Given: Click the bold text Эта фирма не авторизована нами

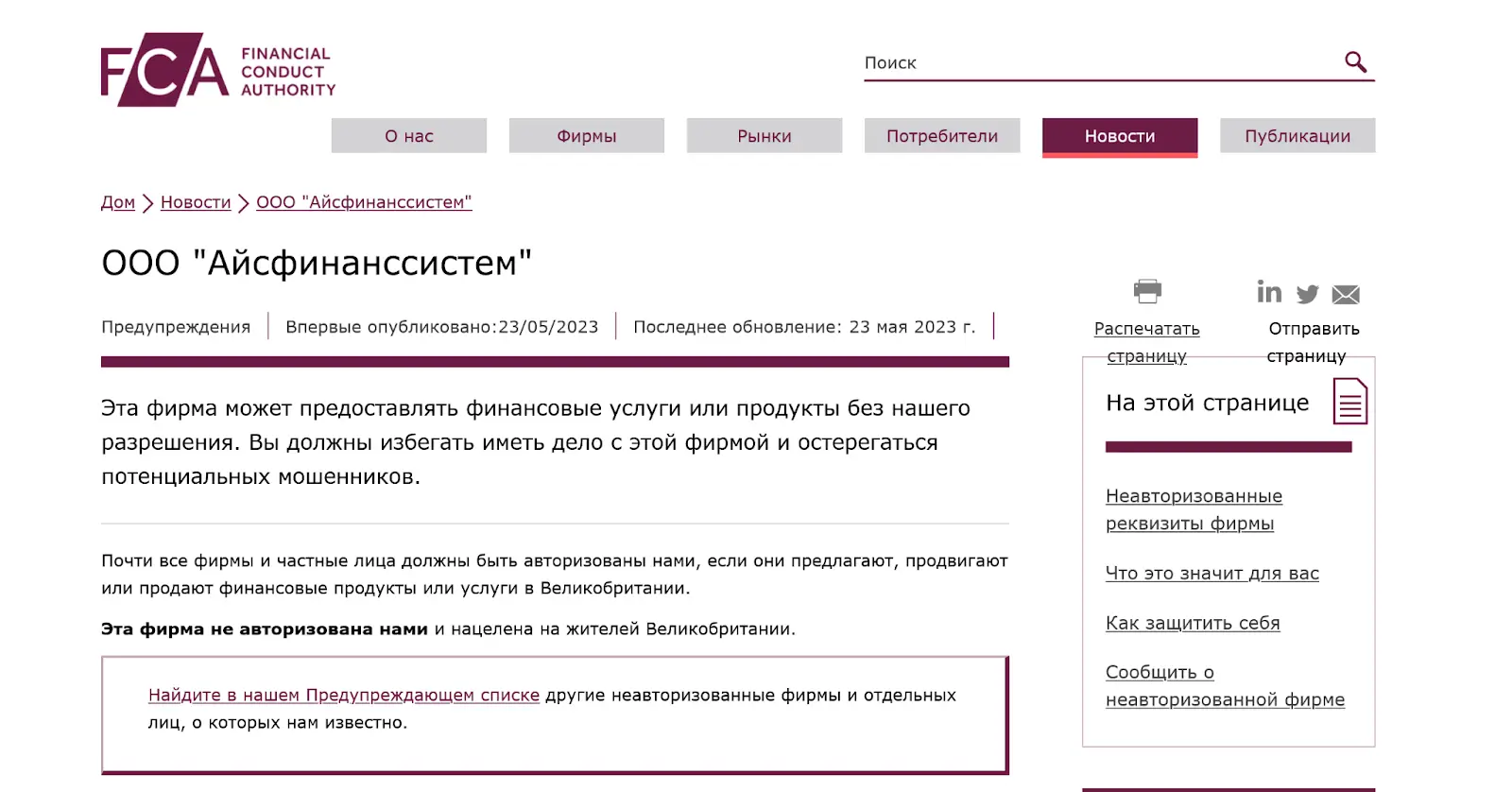Looking at the screenshot, I should coord(265,628).
